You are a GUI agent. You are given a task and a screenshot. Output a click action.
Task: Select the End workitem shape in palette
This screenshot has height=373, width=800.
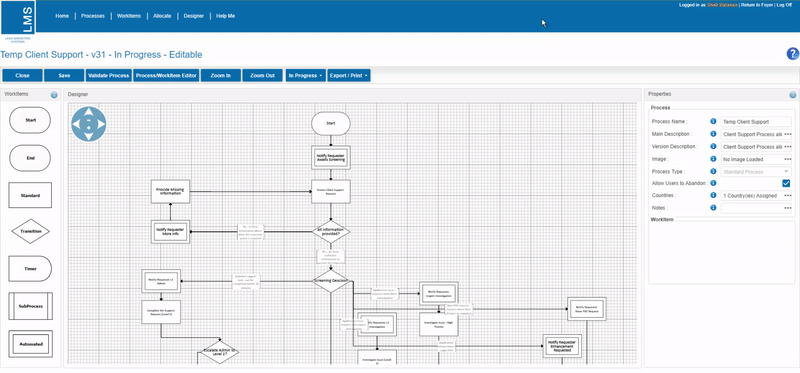(x=30, y=158)
